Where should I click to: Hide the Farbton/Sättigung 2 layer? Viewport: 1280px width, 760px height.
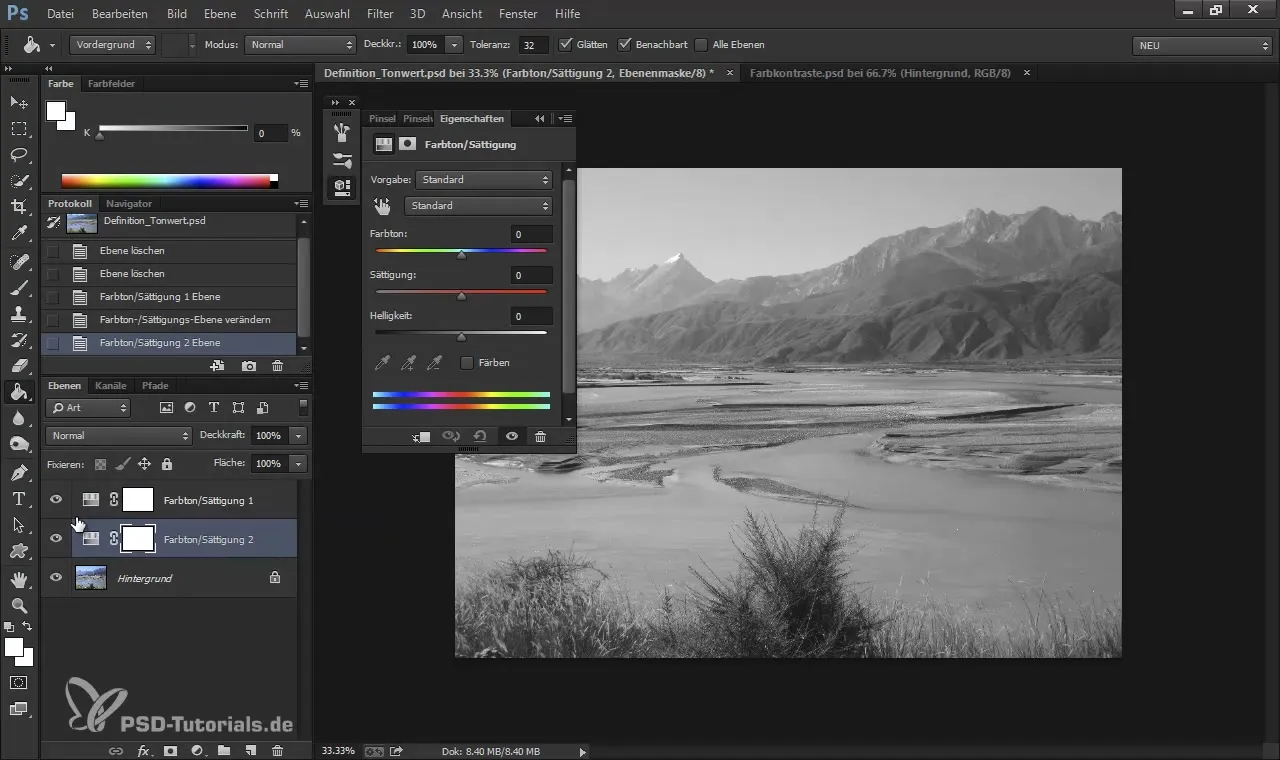click(56, 539)
